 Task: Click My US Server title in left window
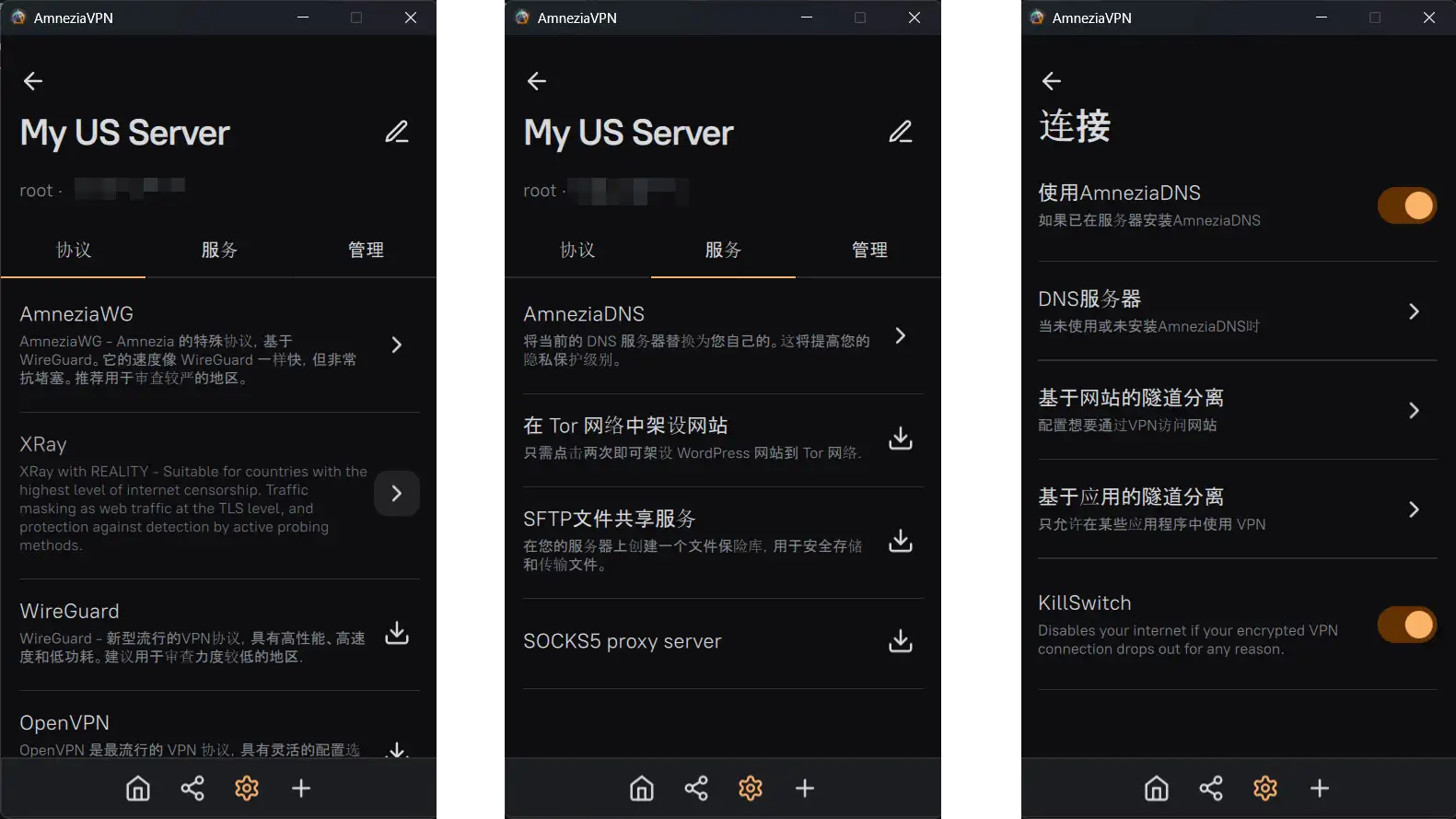click(125, 134)
